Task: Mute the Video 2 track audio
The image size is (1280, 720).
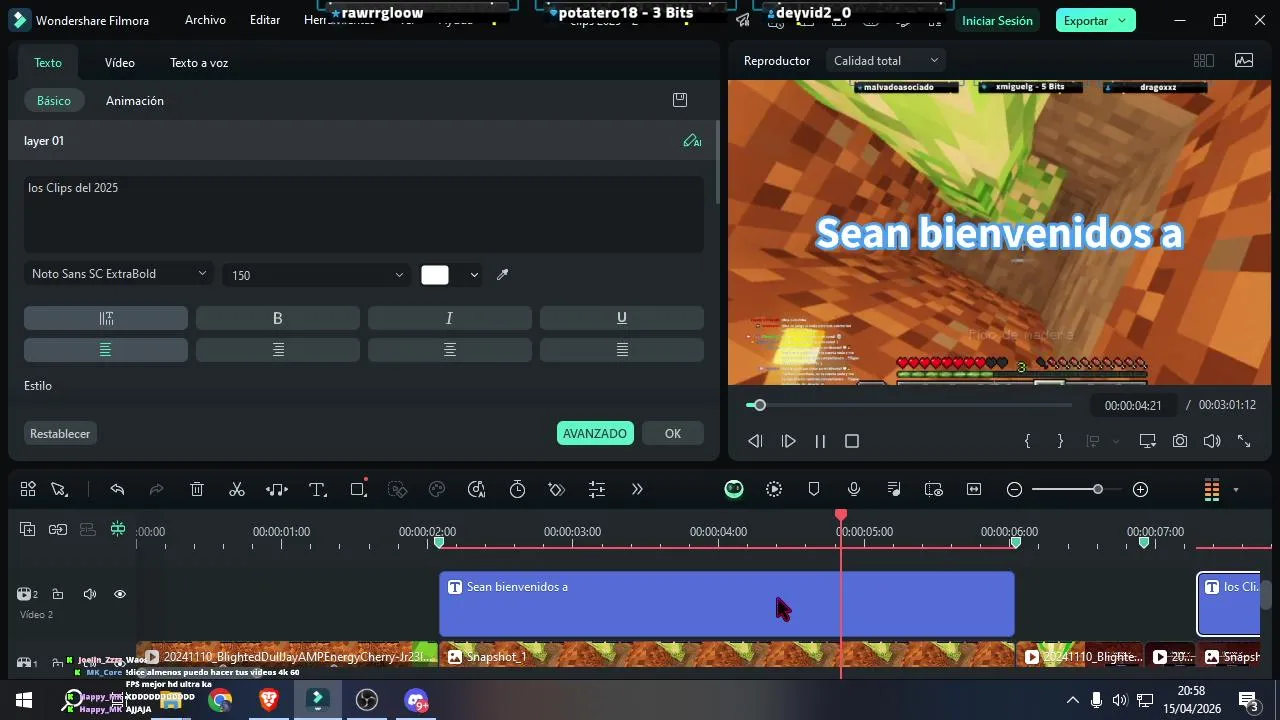Action: [x=89, y=594]
